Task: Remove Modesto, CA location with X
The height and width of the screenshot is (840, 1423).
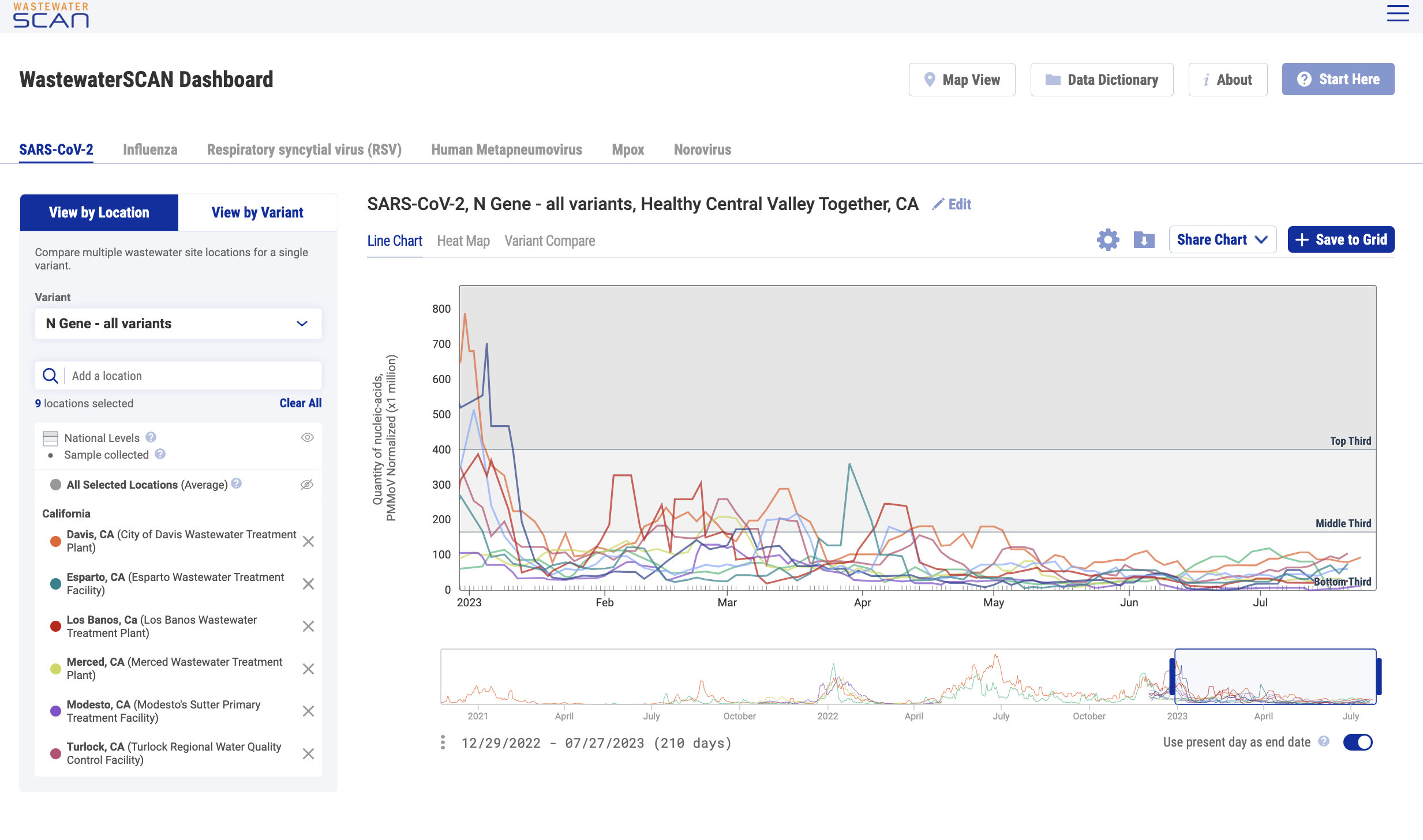Action: [x=308, y=711]
